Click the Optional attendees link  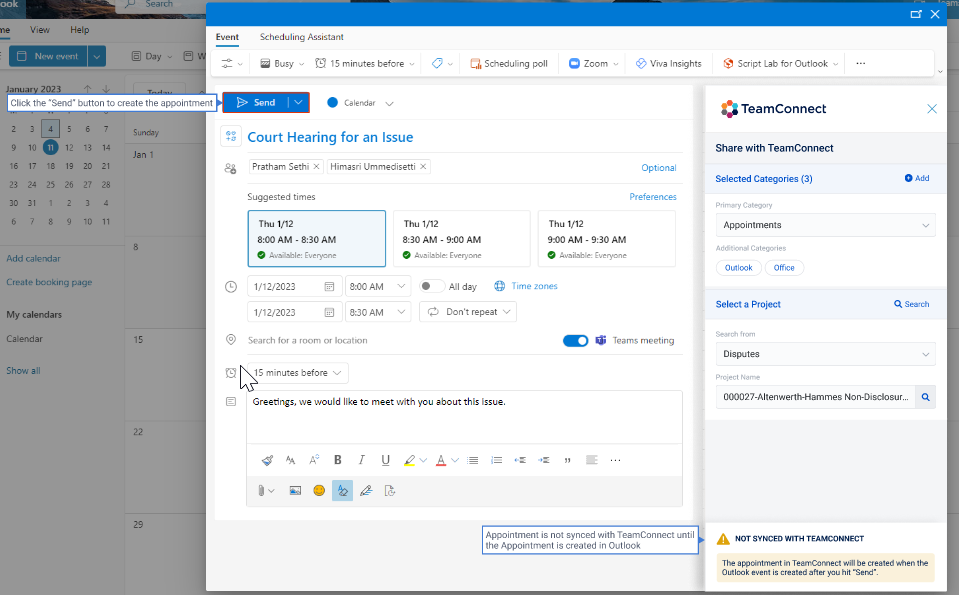pos(659,168)
